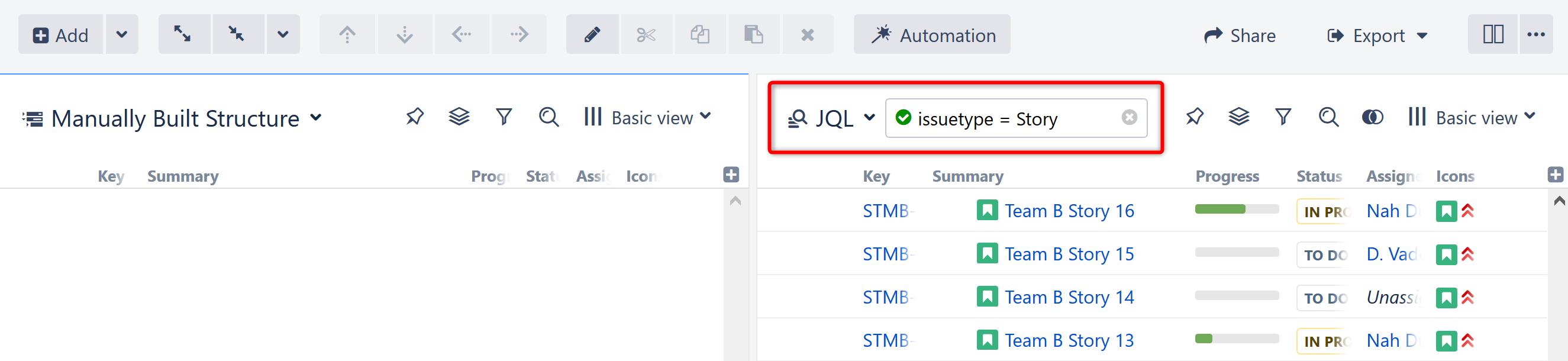Viewport: 1568px width, 361px height.
Task: Paste item using the paste icon
Action: click(x=754, y=34)
